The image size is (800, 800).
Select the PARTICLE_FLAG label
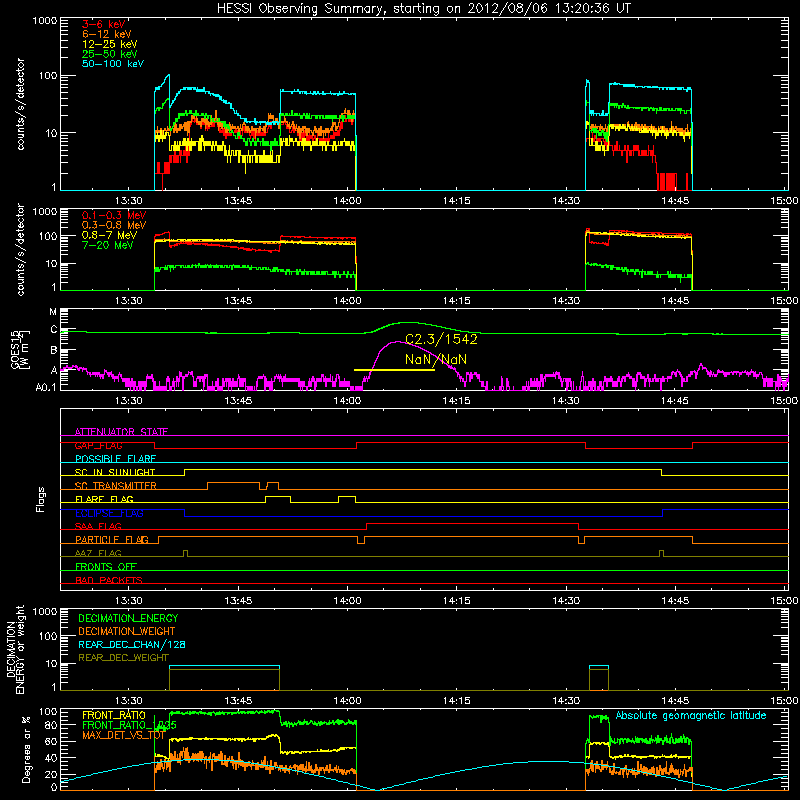point(112,540)
